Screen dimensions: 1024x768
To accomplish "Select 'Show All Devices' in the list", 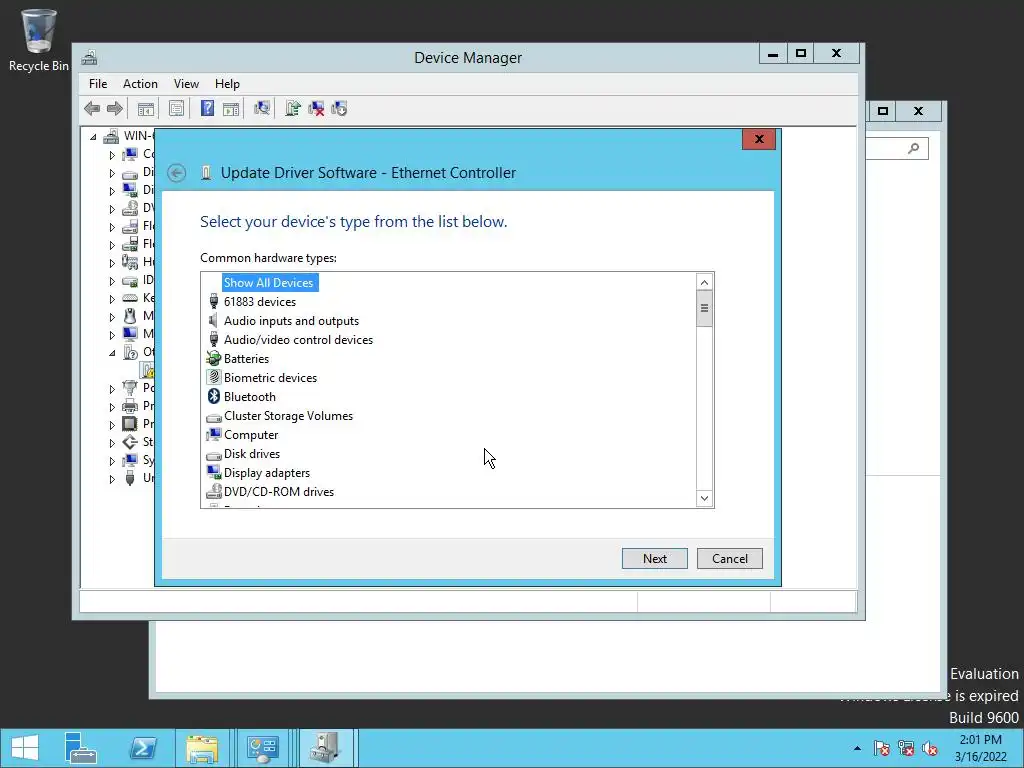I will [268, 283].
